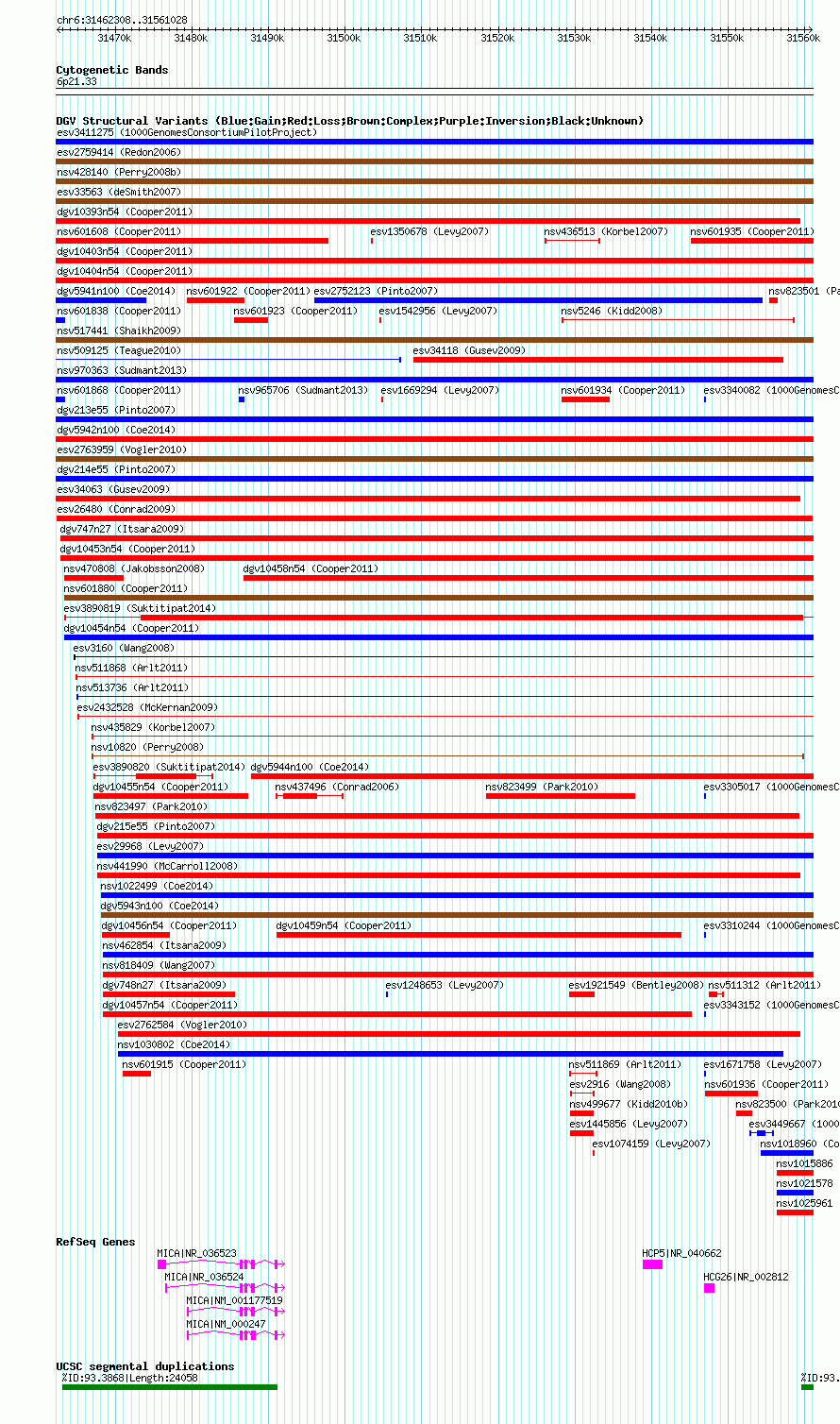Viewport: 840px width, 1424px height.
Task: Click the esv2432528 (McKernan2009) label
Action: (147, 707)
